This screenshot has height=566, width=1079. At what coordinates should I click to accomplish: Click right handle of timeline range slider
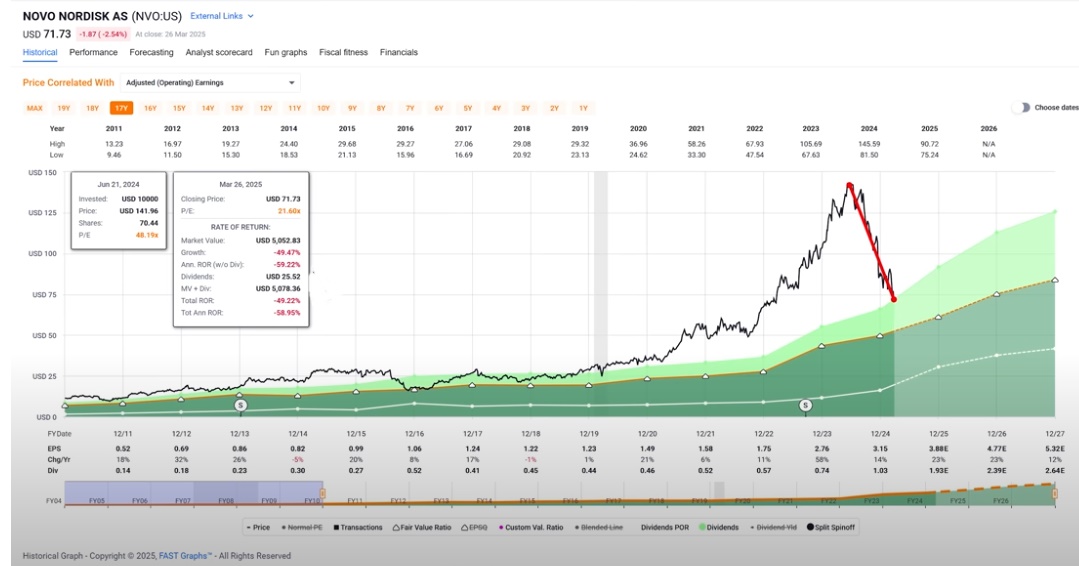[x=1054, y=494]
